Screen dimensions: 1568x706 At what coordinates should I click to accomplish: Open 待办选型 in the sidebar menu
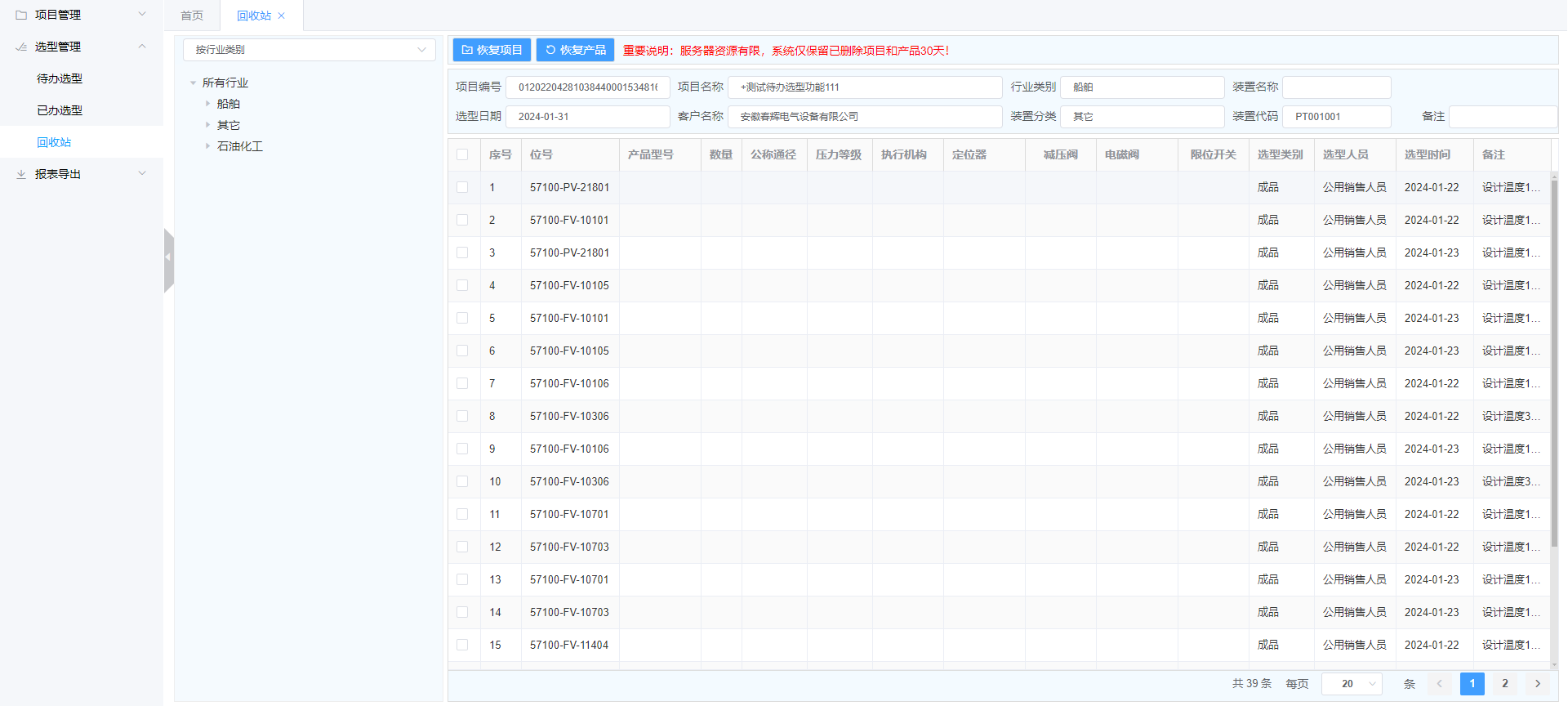tap(60, 78)
